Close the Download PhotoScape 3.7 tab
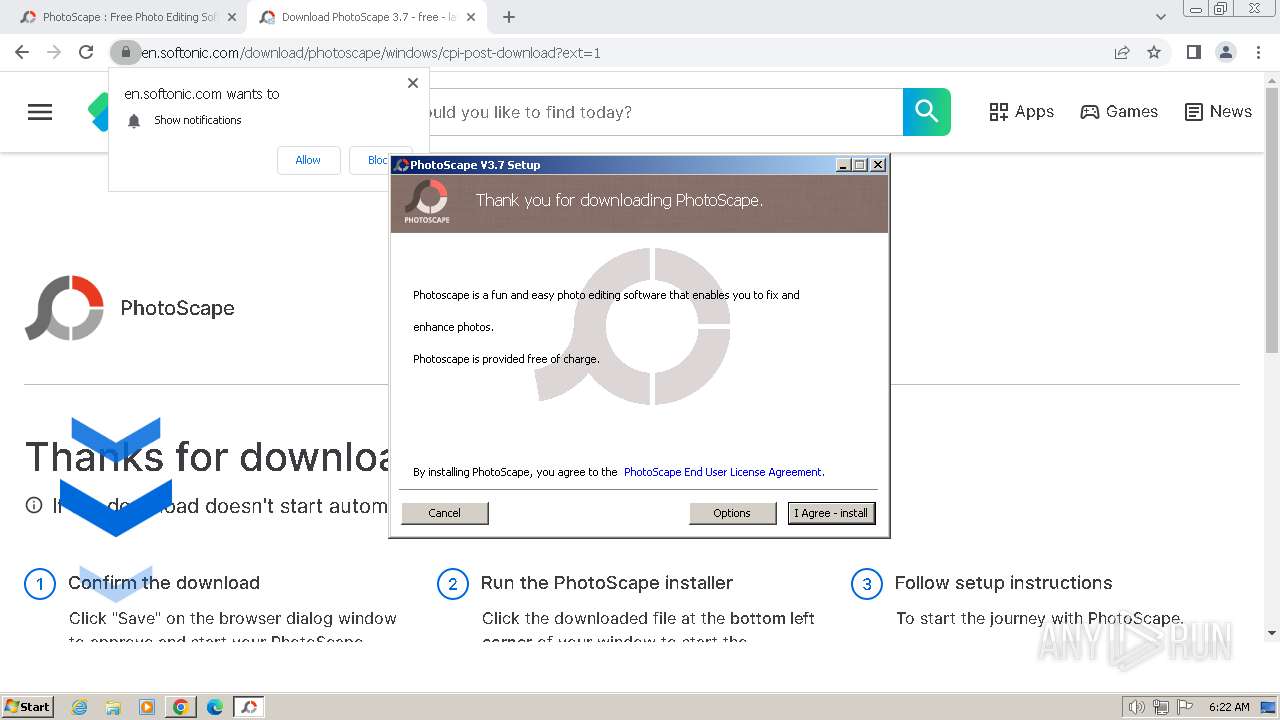The image size is (1280, 720). [x=471, y=17]
